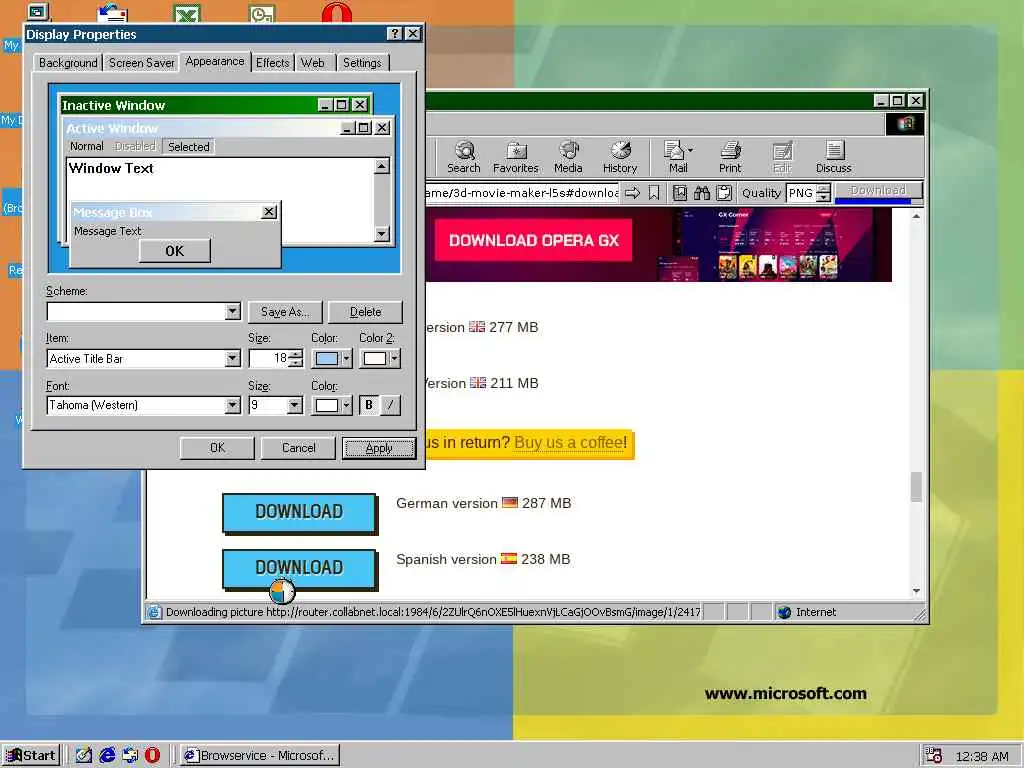
Task: Click Cancel in Display Properties dialog
Action: [298, 447]
